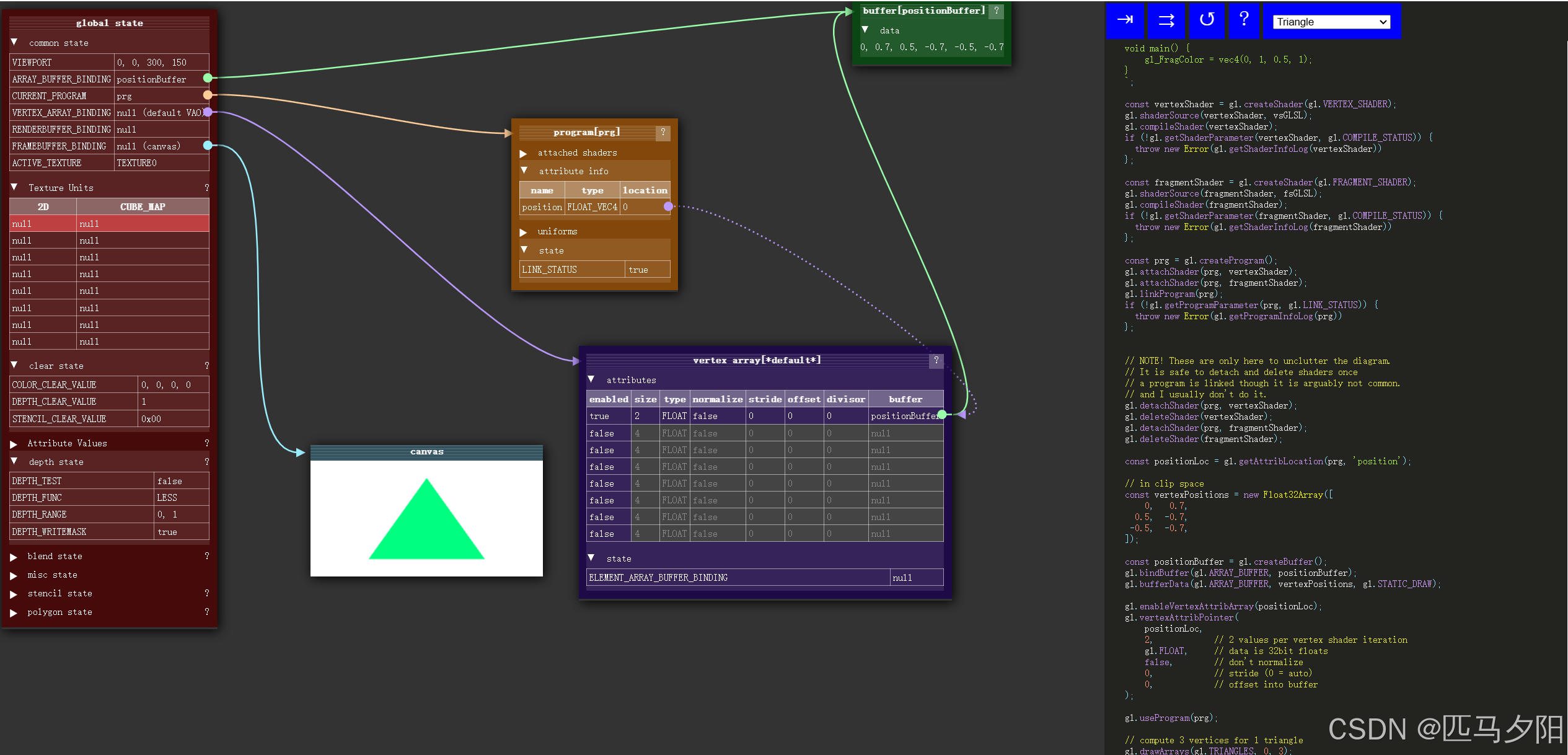Expand the blend state section
Viewport: 1568px width, 755px height.
pyautogui.click(x=14, y=557)
